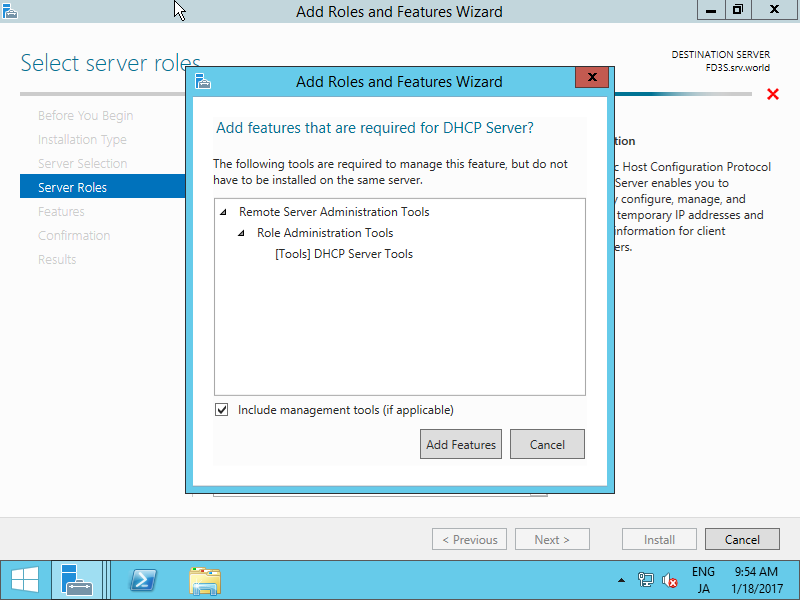Show hidden tray icons arrow
The image size is (800, 600).
pos(621,581)
